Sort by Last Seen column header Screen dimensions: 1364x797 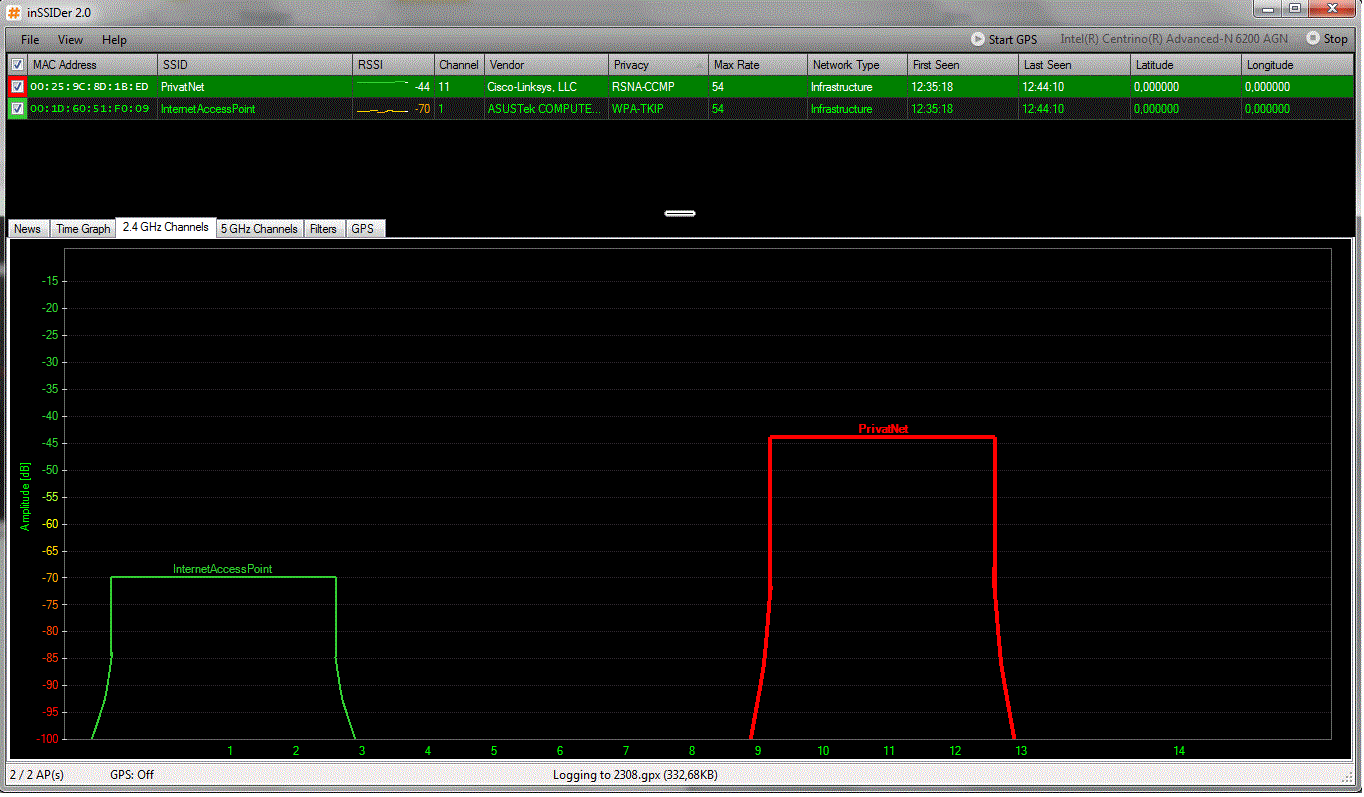pos(1074,65)
